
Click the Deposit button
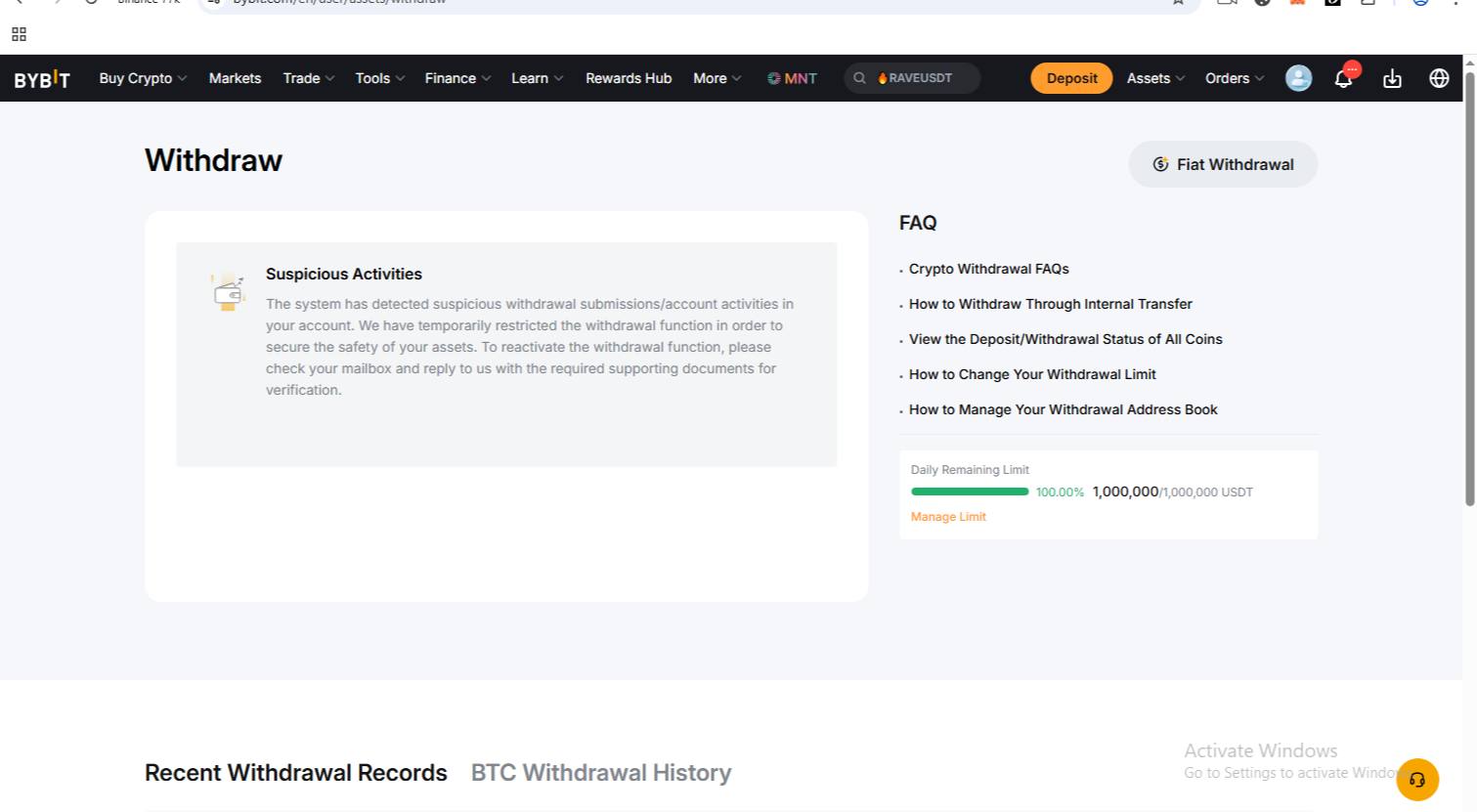[x=1071, y=78]
